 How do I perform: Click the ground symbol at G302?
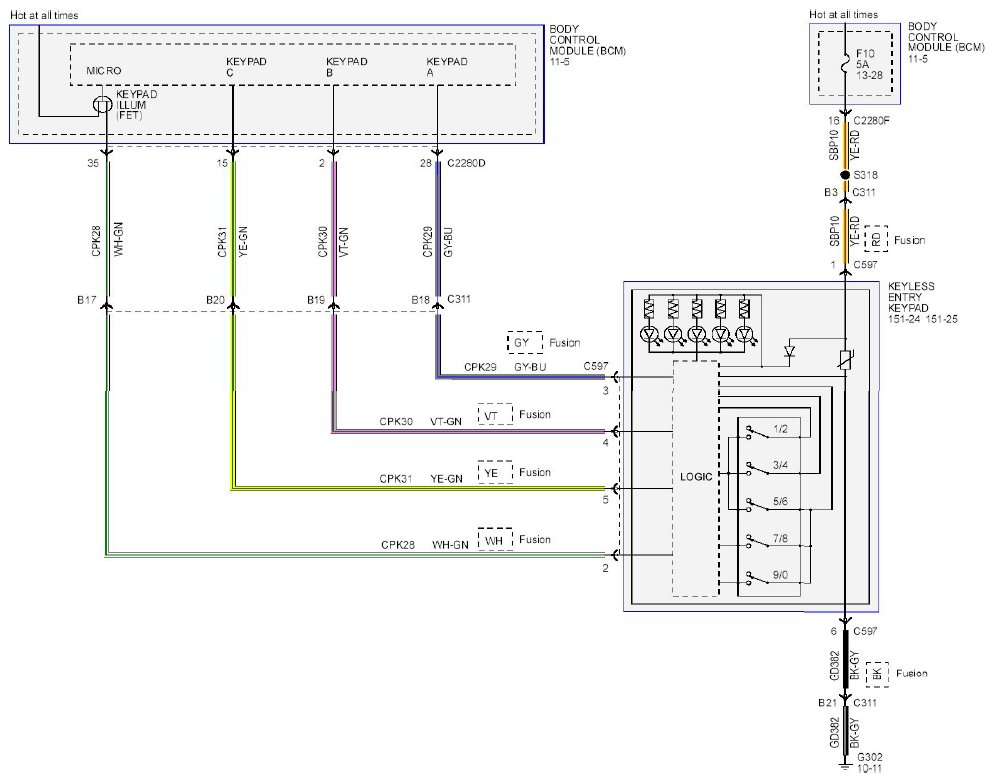[x=844, y=767]
